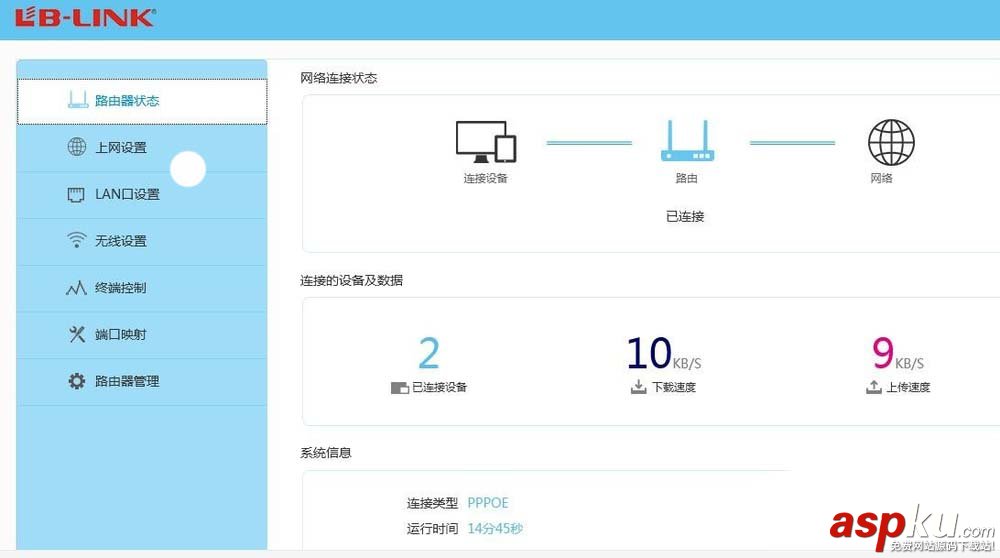
Task: Click the PPPOE connection type value
Action: pos(488,503)
